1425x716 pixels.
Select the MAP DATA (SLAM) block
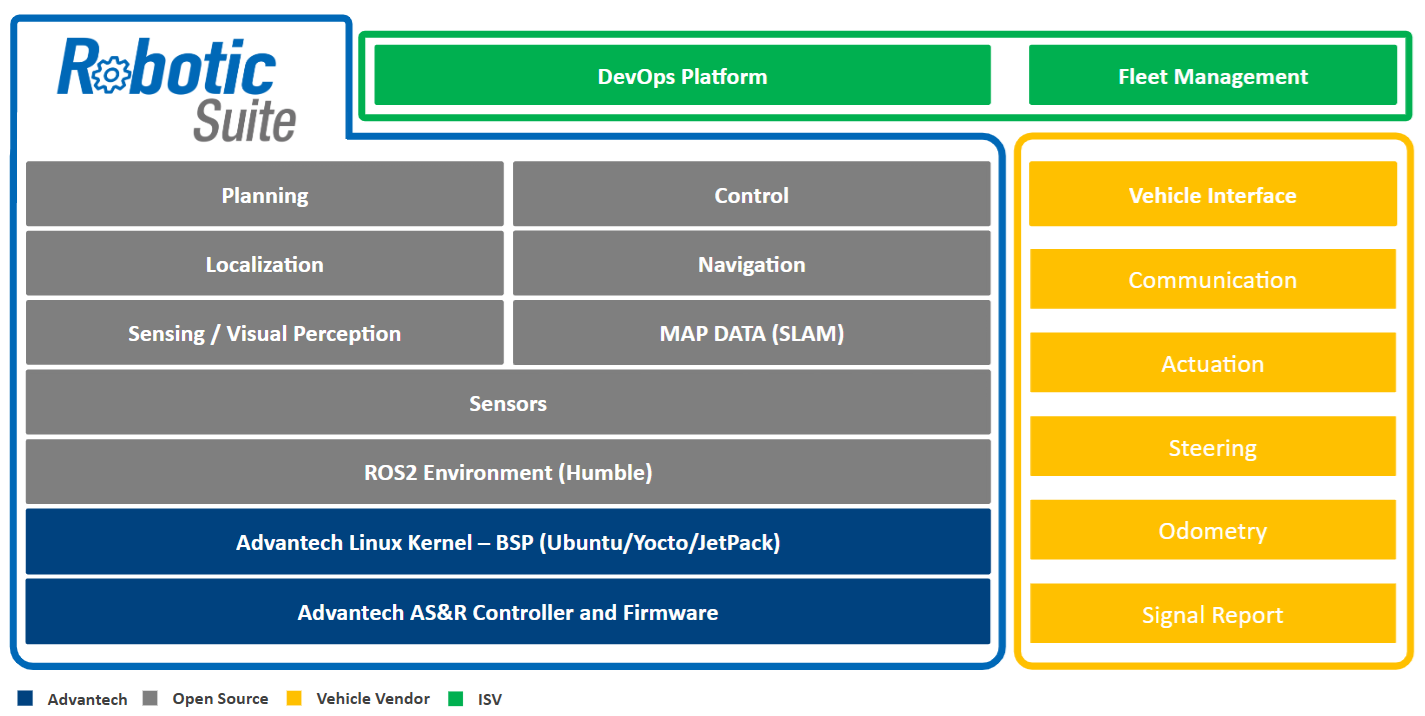click(x=751, y=333)
